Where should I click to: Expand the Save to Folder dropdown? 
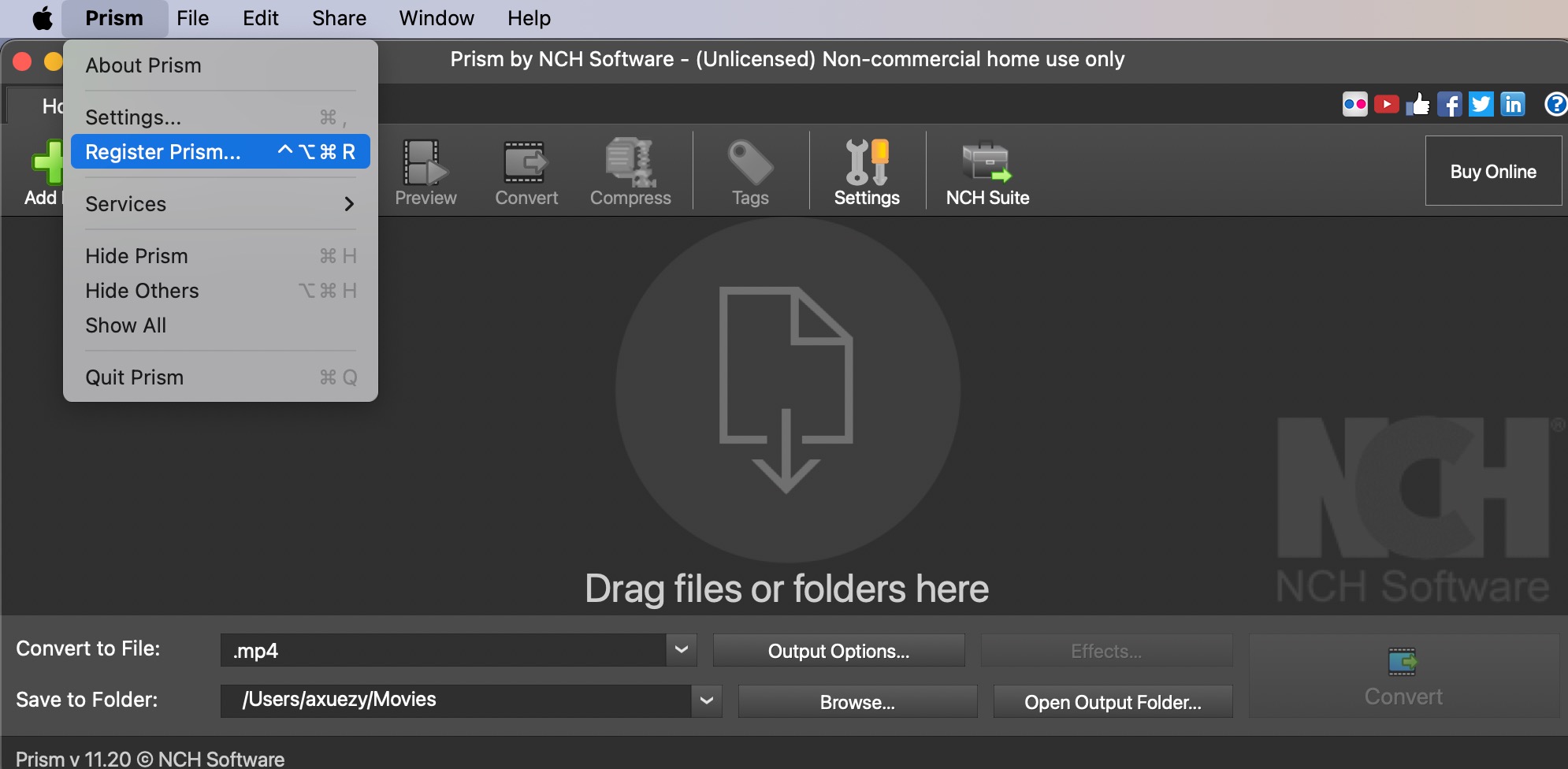(707, 700)
